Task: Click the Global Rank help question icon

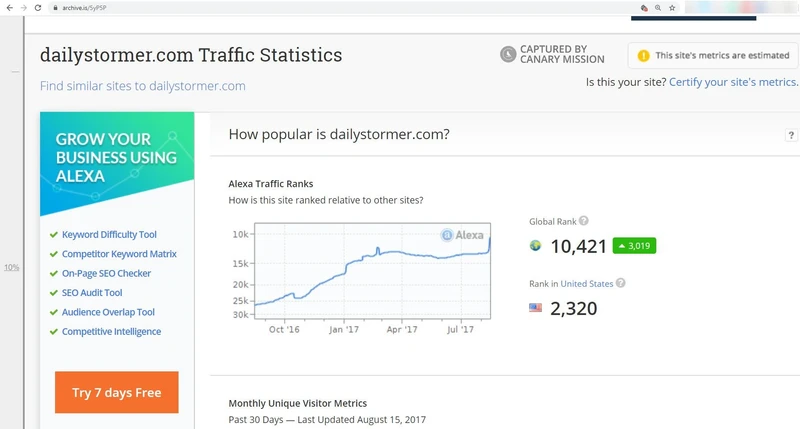Action: 584,221
